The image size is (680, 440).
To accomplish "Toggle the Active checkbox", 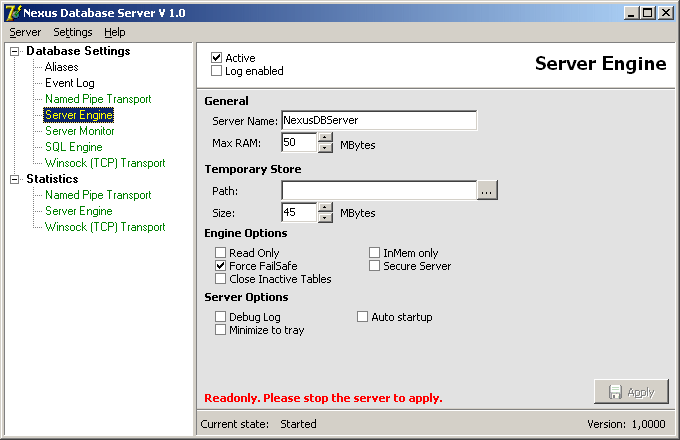I will [x=216, y=57].
